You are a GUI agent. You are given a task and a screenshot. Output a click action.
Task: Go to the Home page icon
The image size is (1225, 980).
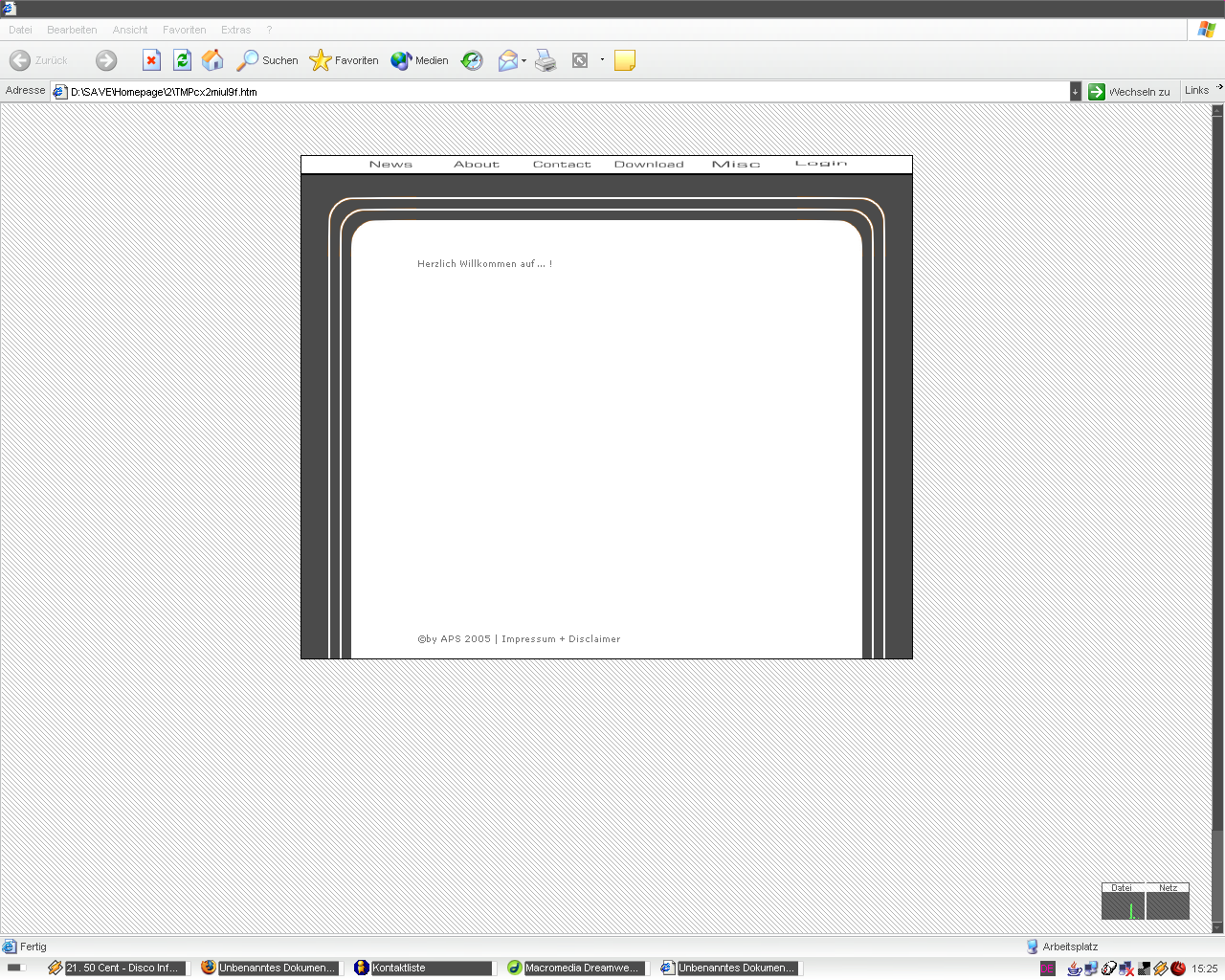(x=212, y=60)
